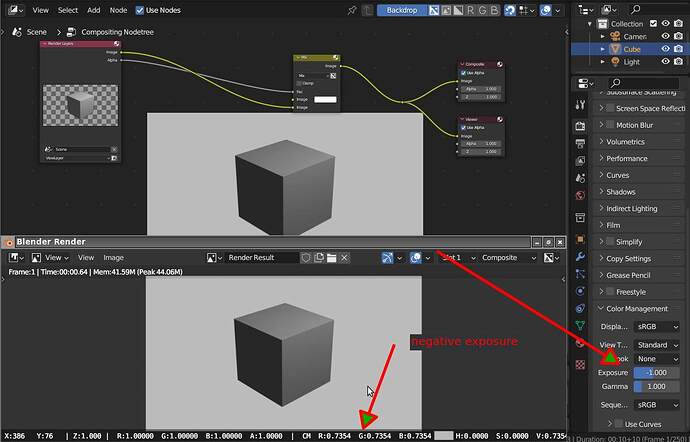Image resolution: width=690 pixels, height=442 pixels.
Task: Select the Light object in the outliner
Action: click(631, 62)
